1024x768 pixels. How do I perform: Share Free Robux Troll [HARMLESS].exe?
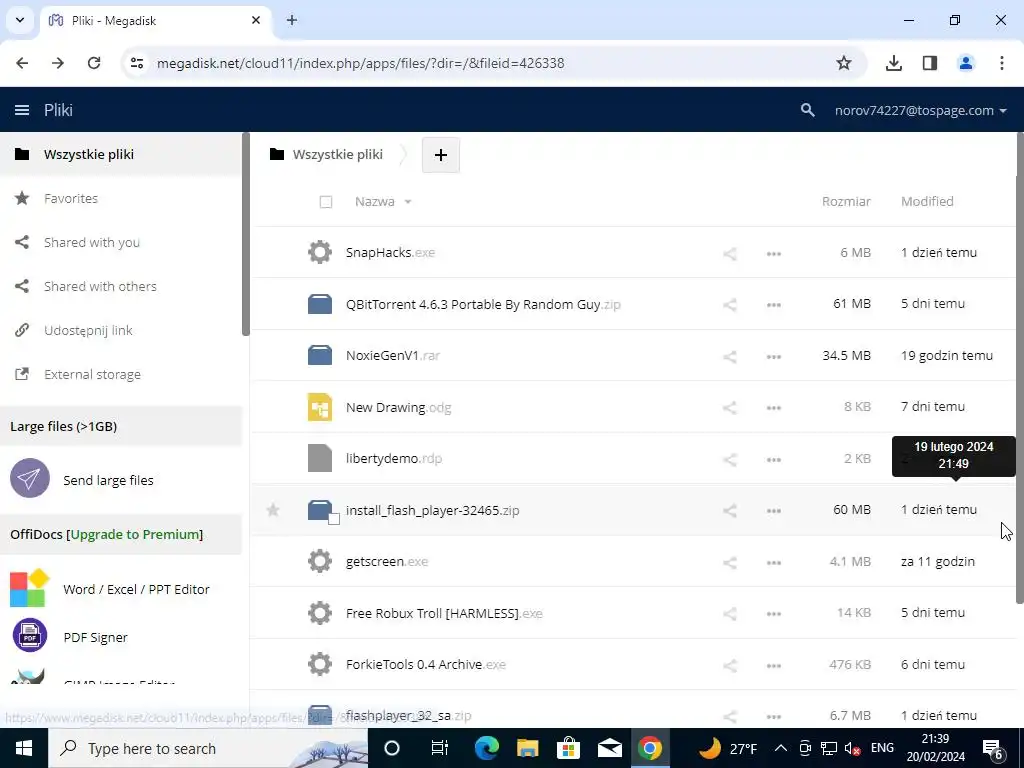729,614
